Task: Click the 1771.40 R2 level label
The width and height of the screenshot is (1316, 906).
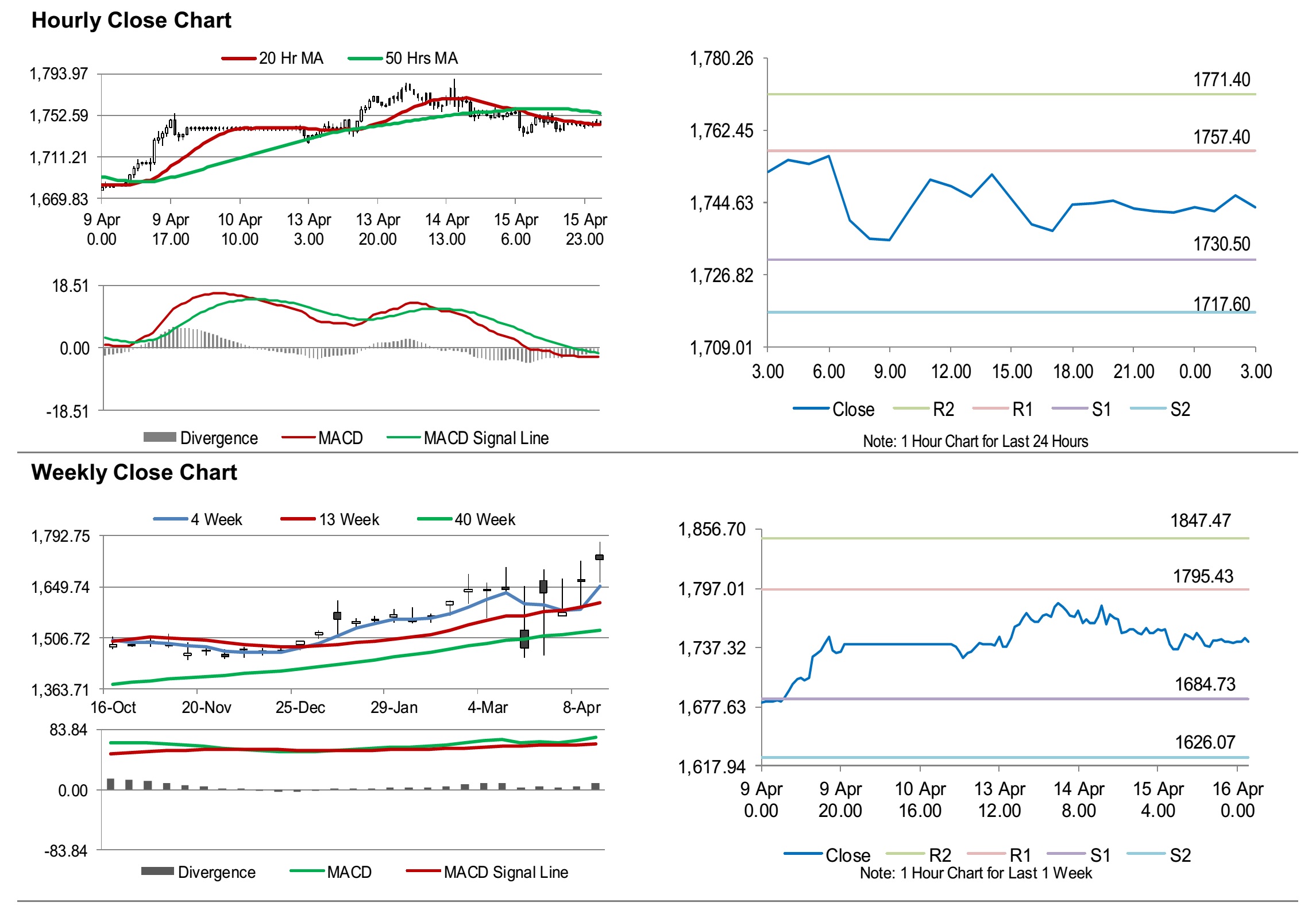Action: coord(1221,80)
